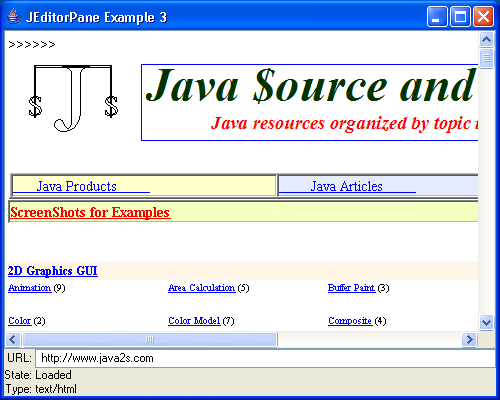Screen dimensions: 500x400
Task: Click the 'Type: text/html' status text
Action: tap(41, 389)
